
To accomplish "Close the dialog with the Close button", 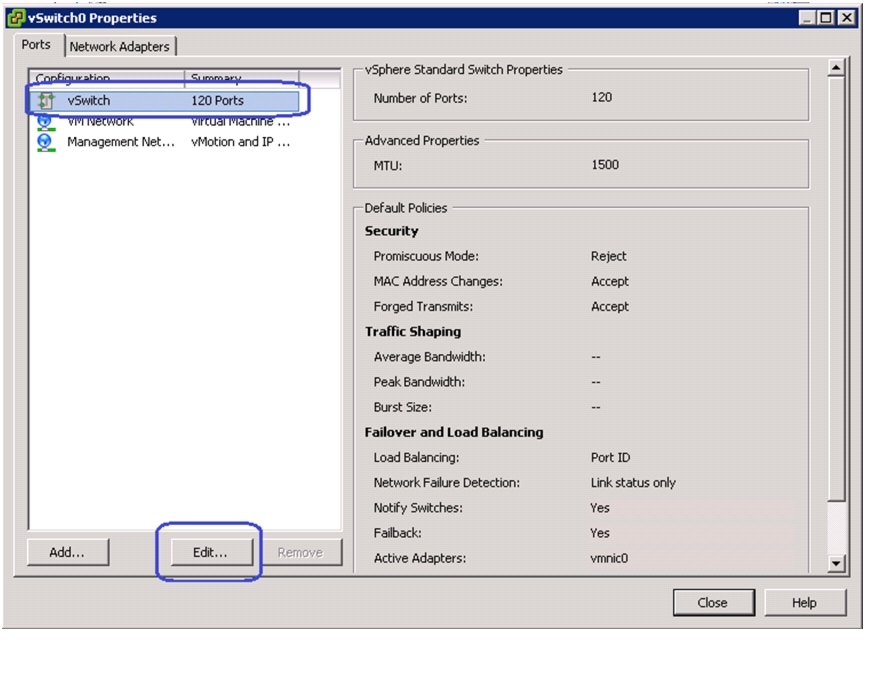I will click(714, 602).
